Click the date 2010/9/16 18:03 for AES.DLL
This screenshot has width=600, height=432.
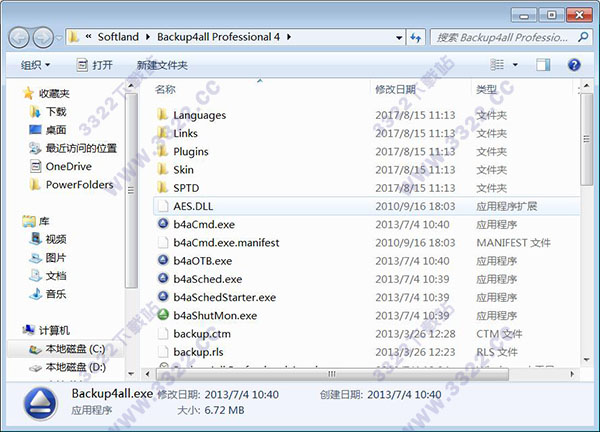click(415, 206)
